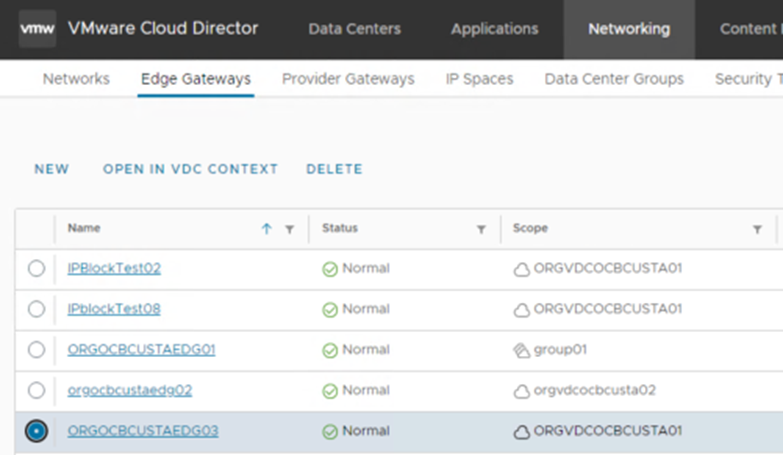Viewport: 783px width, 455px height.
Task: Select the IPblockTest08 radio button
Action: point(36,309)
